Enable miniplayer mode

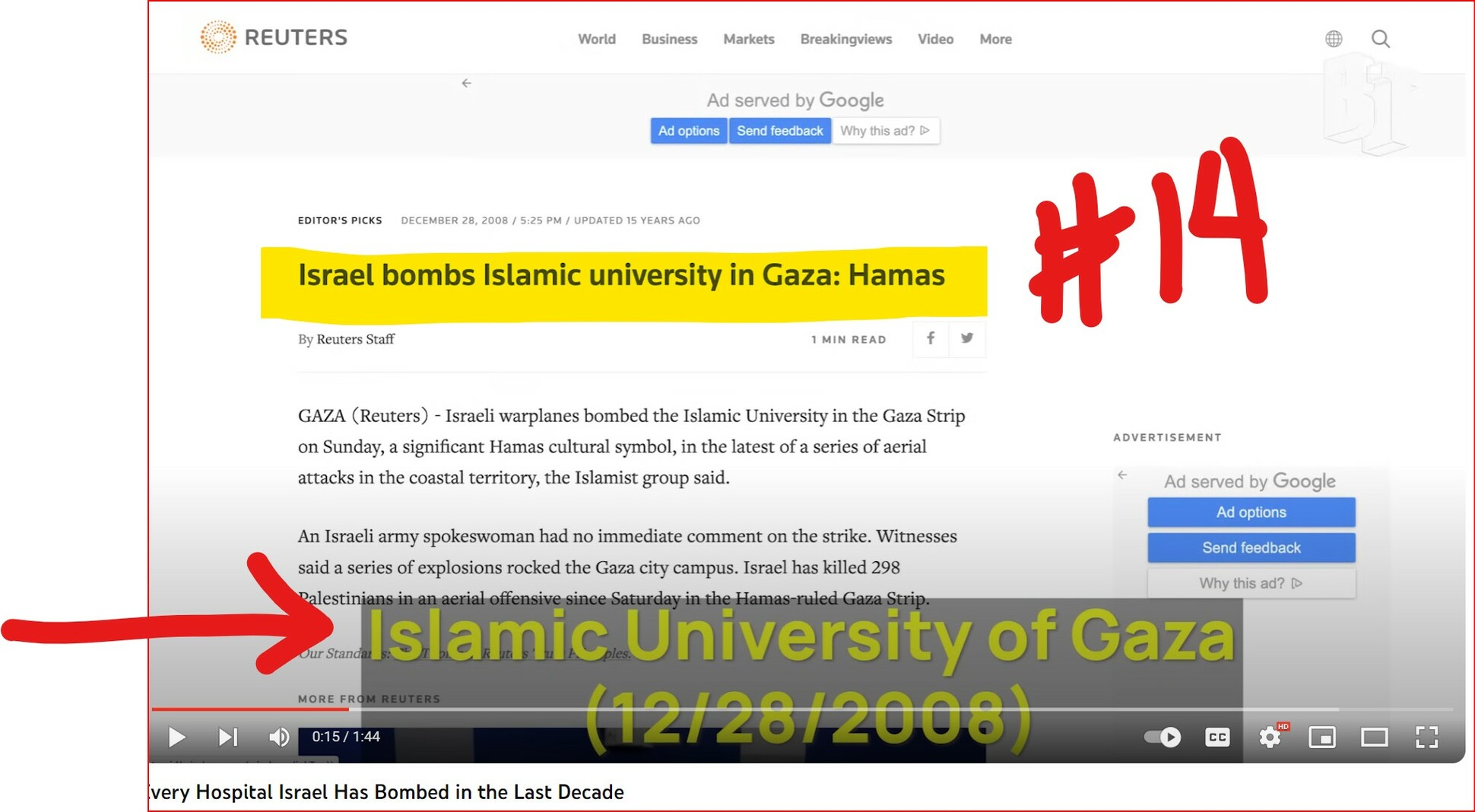[x=1322, y=737]
